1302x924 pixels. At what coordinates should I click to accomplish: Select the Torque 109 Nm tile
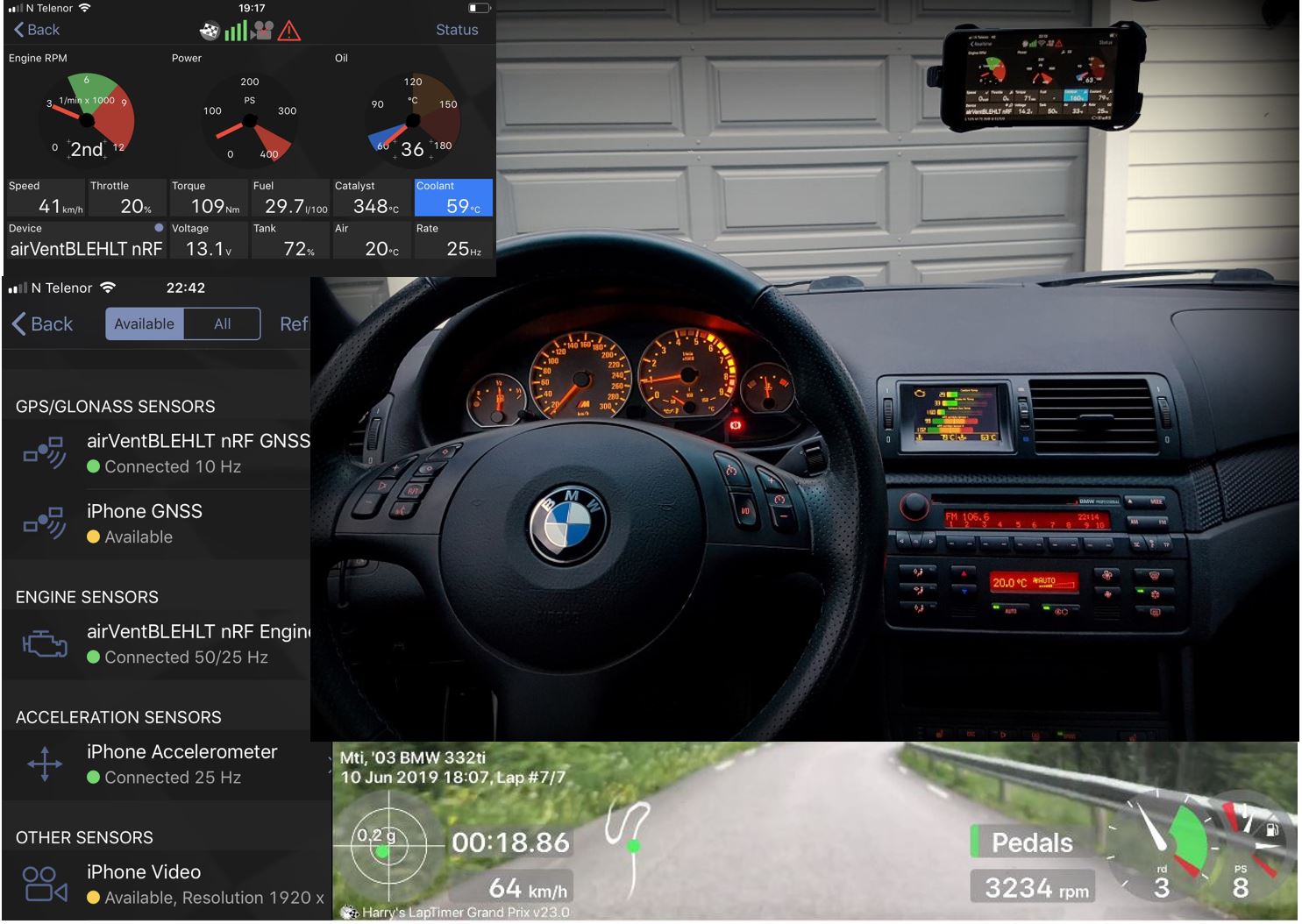(x=210, y=198)
